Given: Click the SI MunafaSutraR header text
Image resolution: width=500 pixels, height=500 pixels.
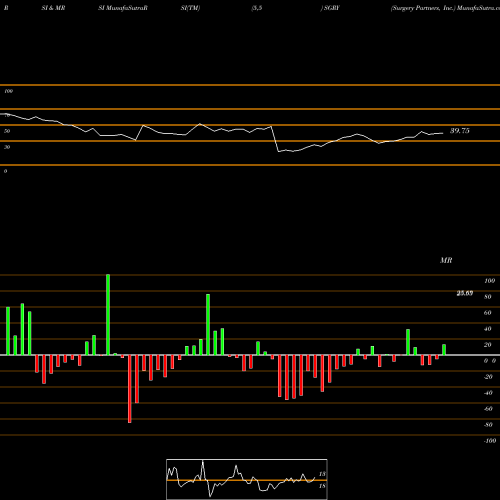Looking at the screenshot, I should [x=123, y=8].
